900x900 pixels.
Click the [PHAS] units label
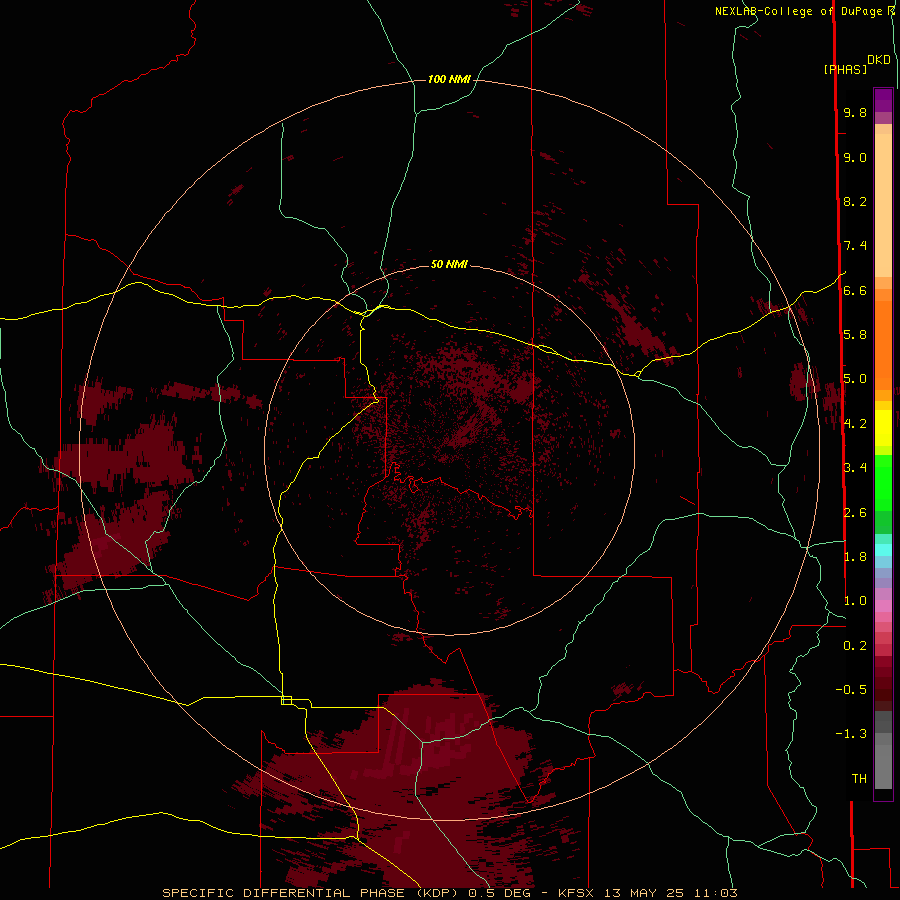coord(845,69)
